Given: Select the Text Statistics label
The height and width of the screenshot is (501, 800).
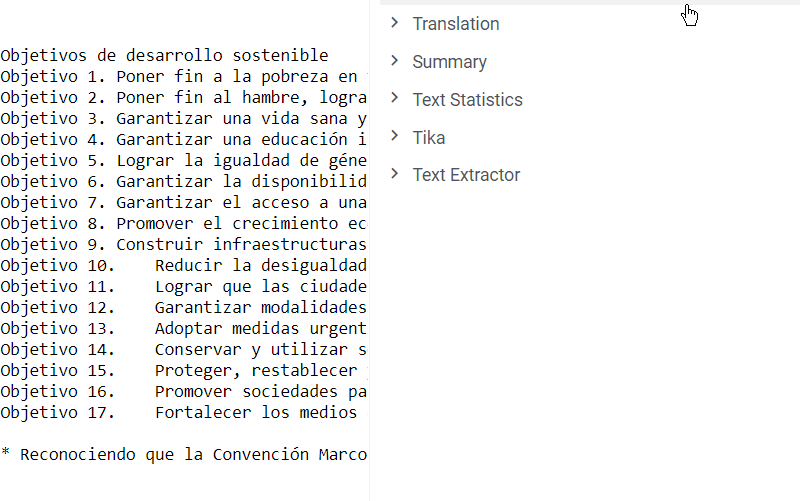Looking at the screenshot, I should 467,100.
